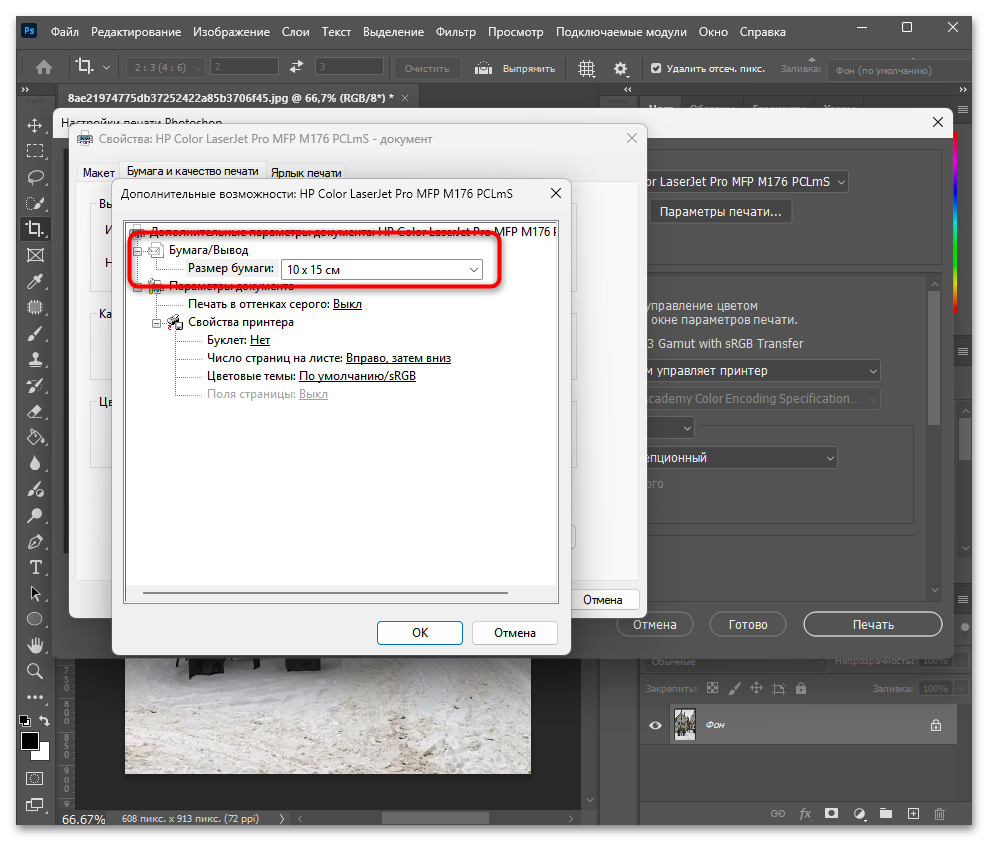Swap foreground and background colors
The image size is (988, 841).
coord(44,720)
